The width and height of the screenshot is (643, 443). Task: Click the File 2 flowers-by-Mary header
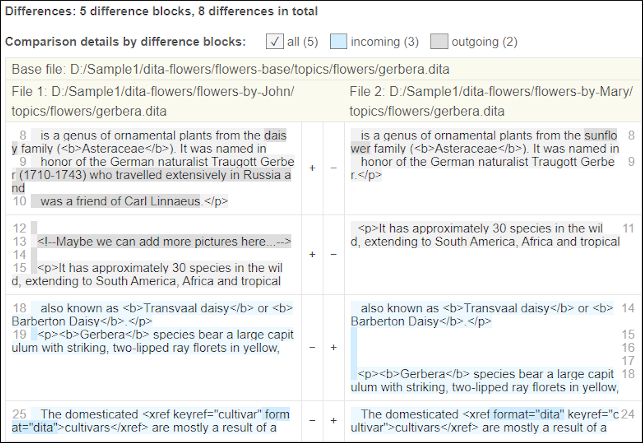pos(490,100)
